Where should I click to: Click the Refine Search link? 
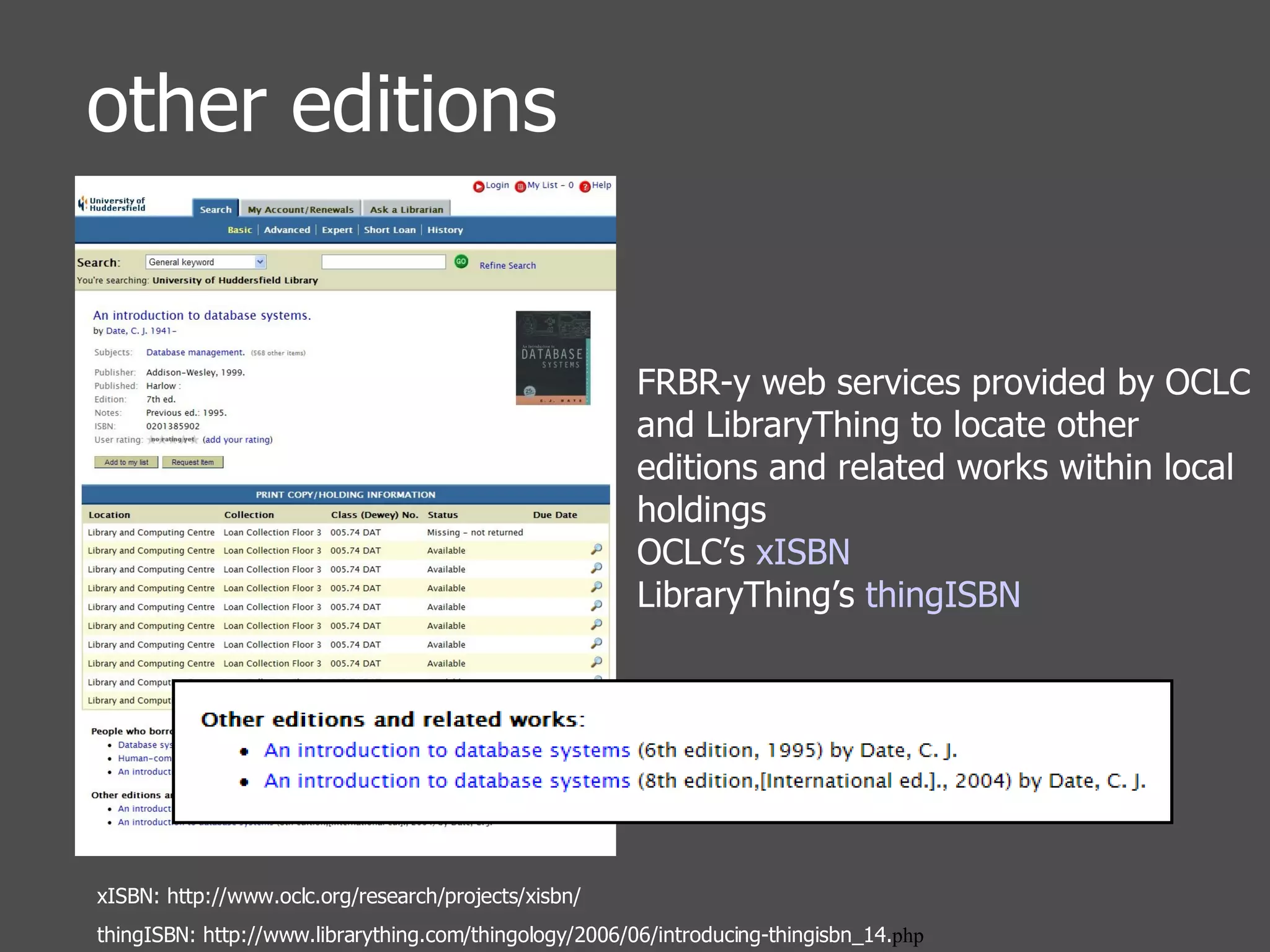click(507, 265)
